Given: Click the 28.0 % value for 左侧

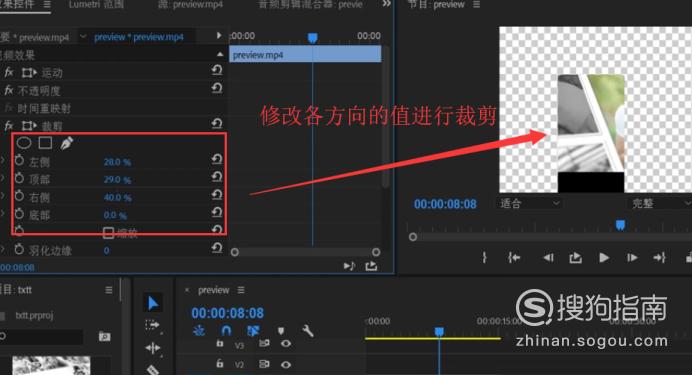Looking at the screenshot, I should 117,162.
